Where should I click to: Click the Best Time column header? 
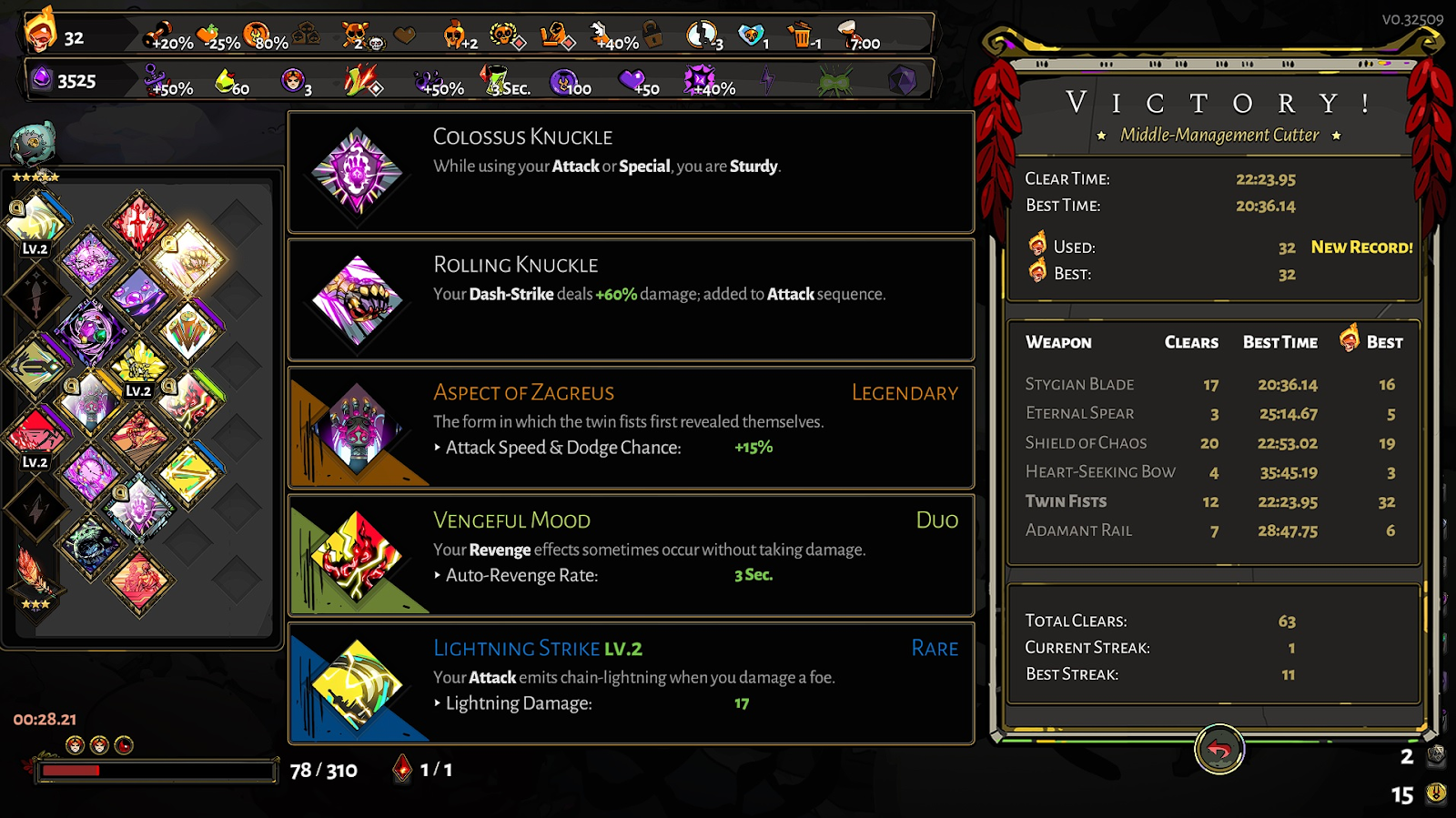click(1280, 342)
